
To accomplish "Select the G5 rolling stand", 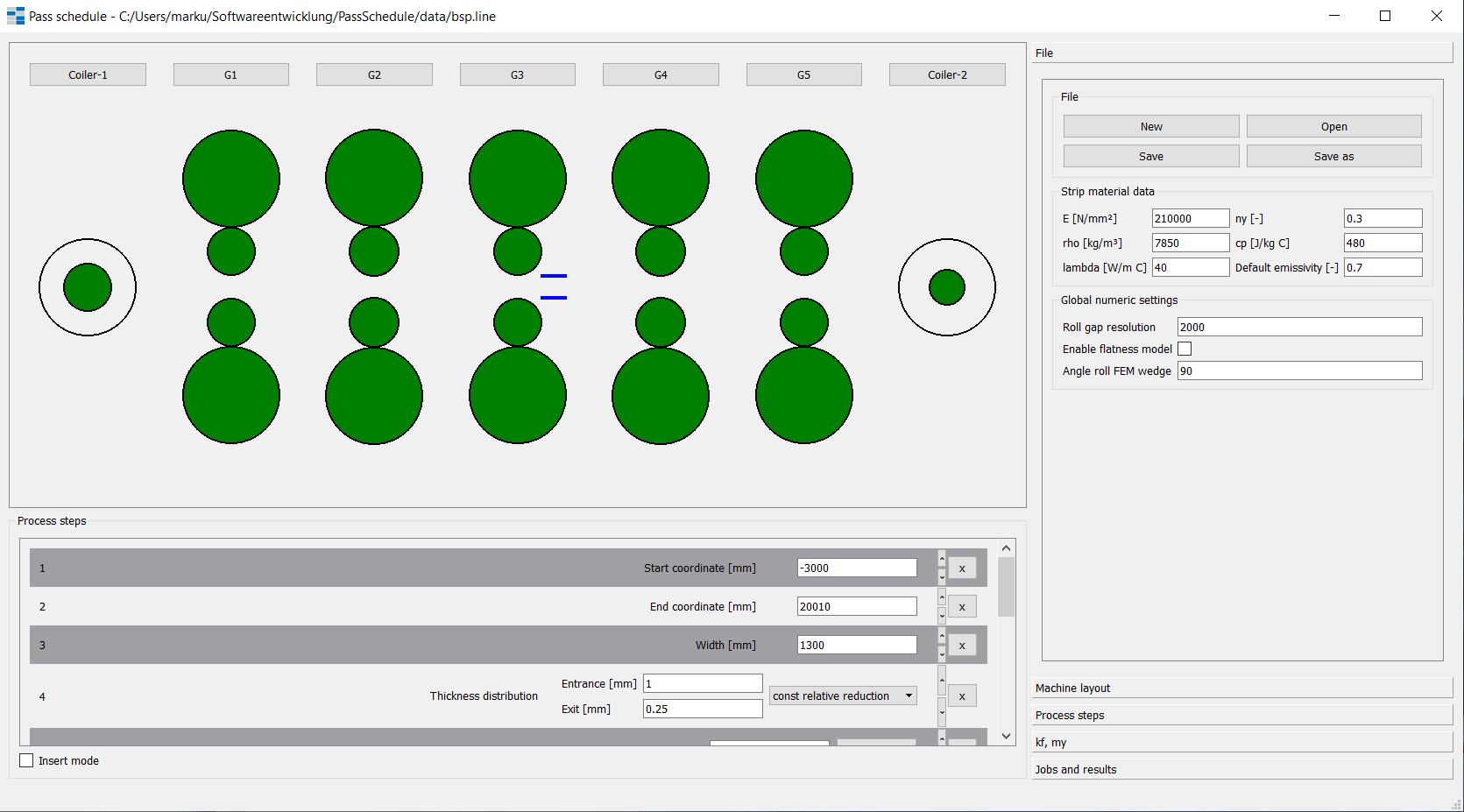I will [803, 74].
